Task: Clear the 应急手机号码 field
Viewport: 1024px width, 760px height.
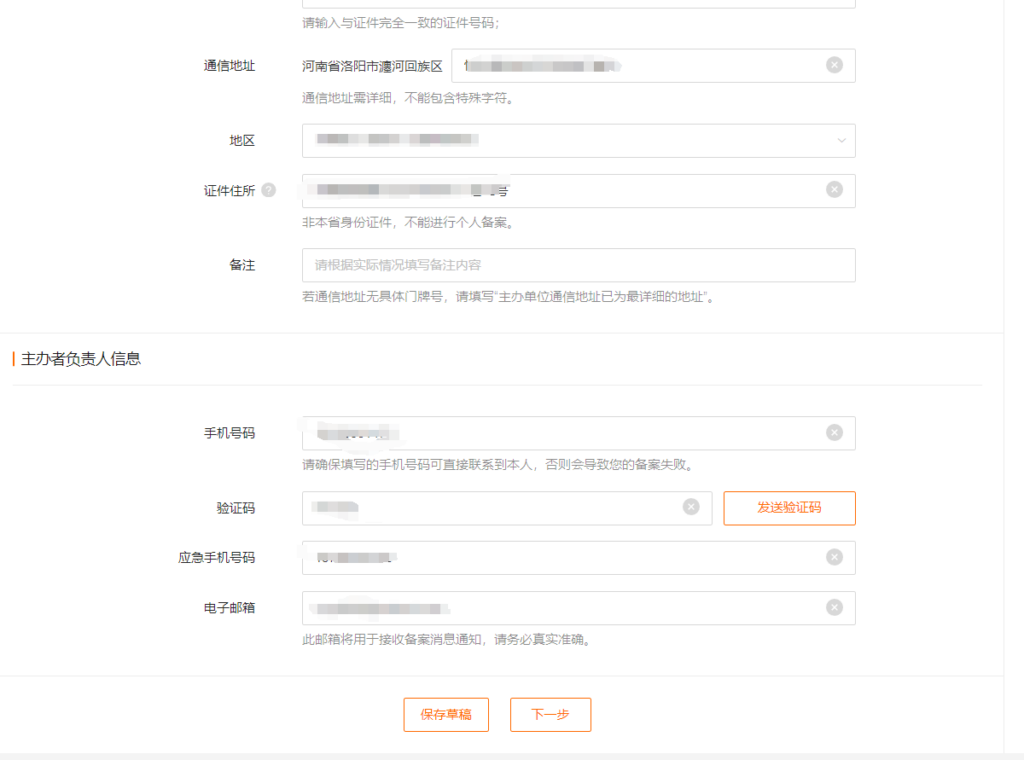Action: [834, 557]
